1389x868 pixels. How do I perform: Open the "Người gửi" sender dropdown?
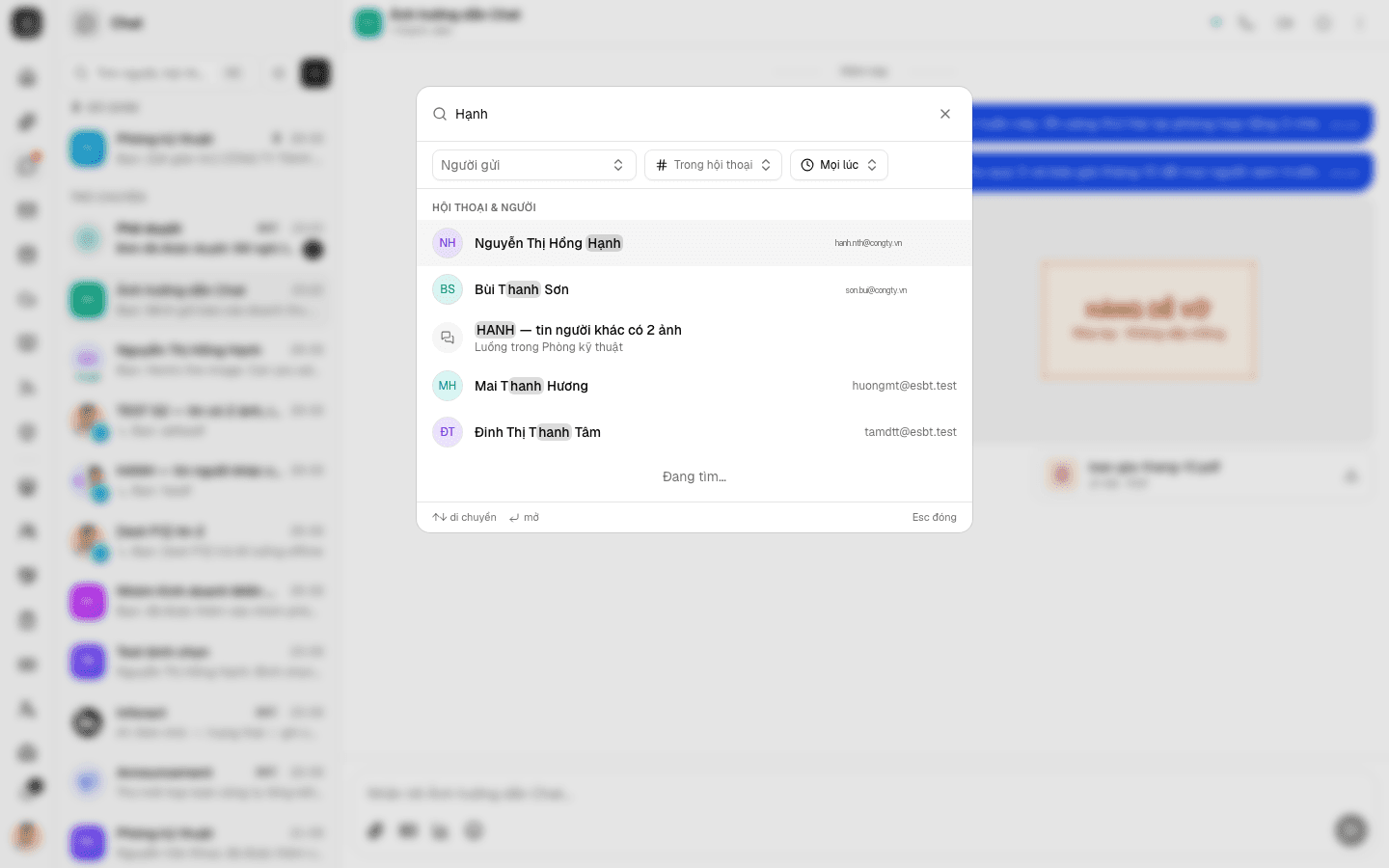pos(534,165)
